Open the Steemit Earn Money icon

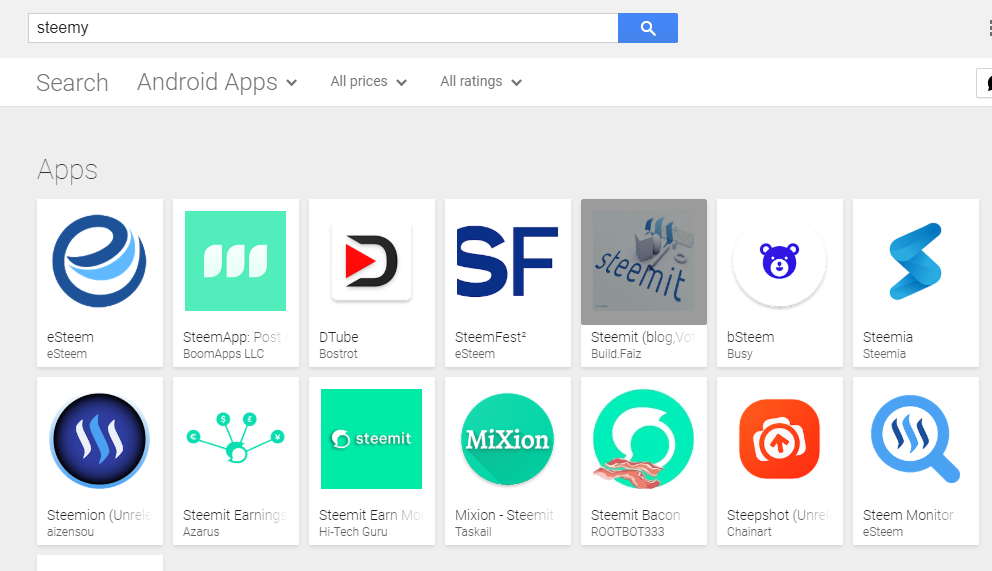pos(371,439)
